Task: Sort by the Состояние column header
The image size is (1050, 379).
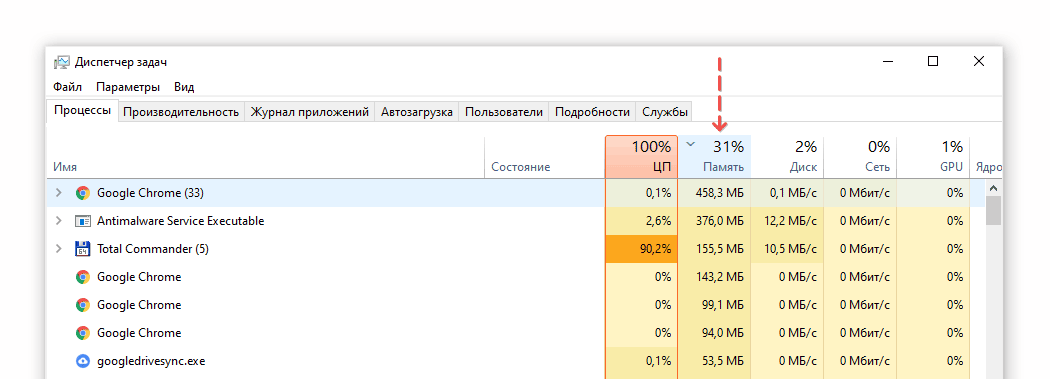Action: point(544,157)
